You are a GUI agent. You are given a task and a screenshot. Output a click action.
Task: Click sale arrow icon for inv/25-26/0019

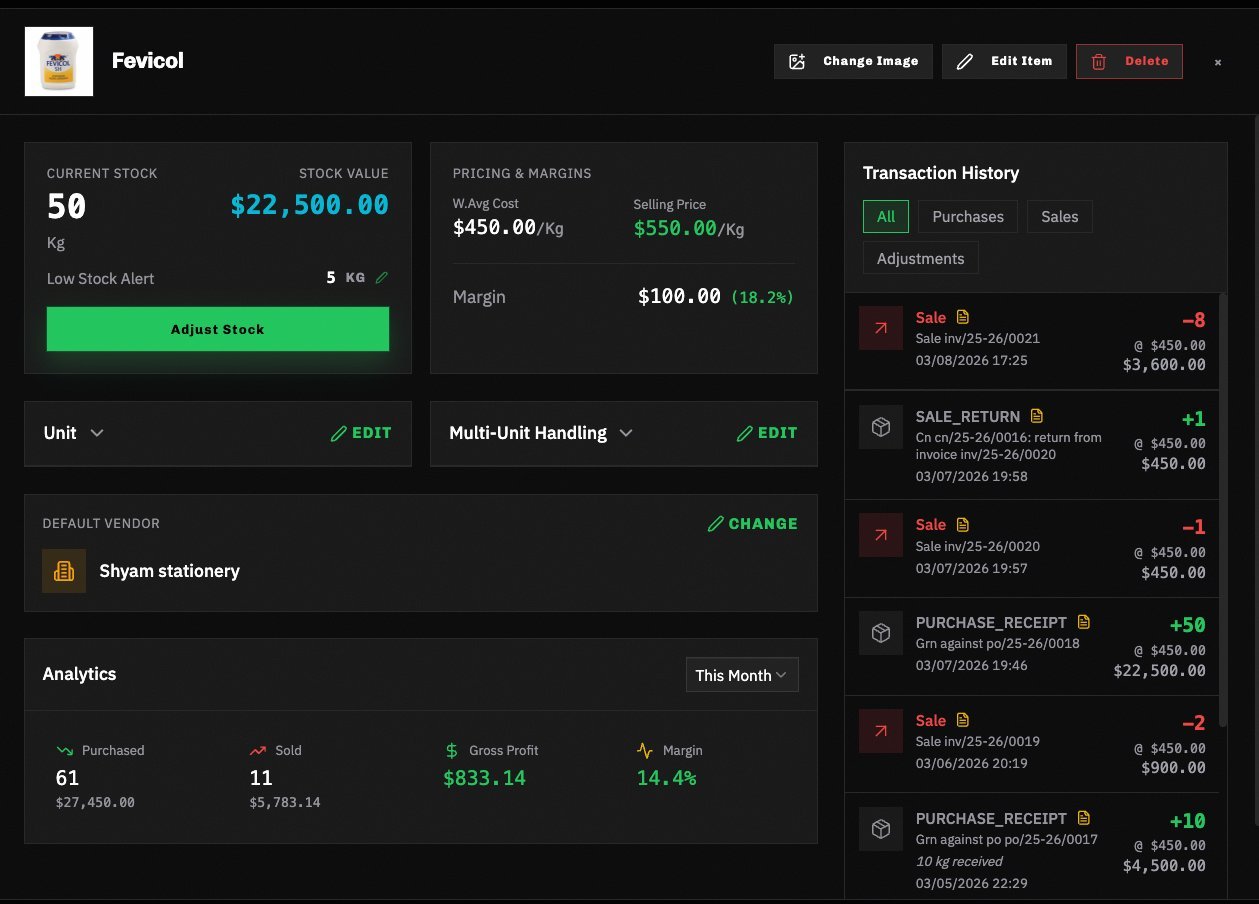tap(881, 731)
